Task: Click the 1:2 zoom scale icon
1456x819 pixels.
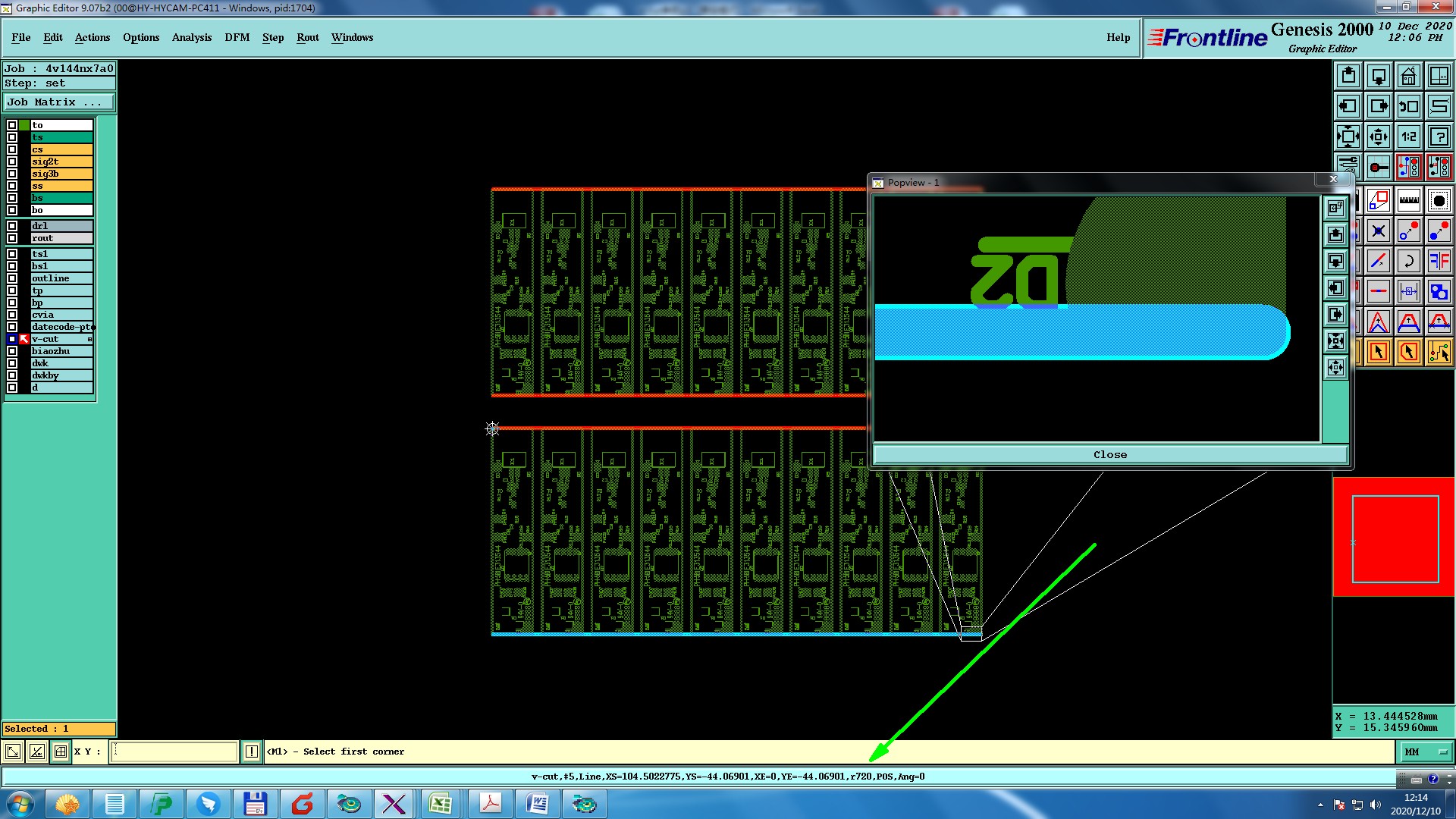Action: pos(1408,136)
